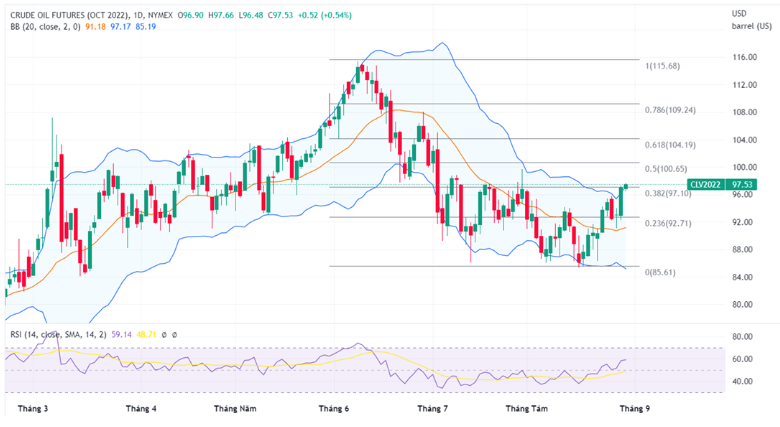The image size is (780, 427).
Task: Click the daily change +0.52 (+0.54%)
Action: [x=325, y=15]
